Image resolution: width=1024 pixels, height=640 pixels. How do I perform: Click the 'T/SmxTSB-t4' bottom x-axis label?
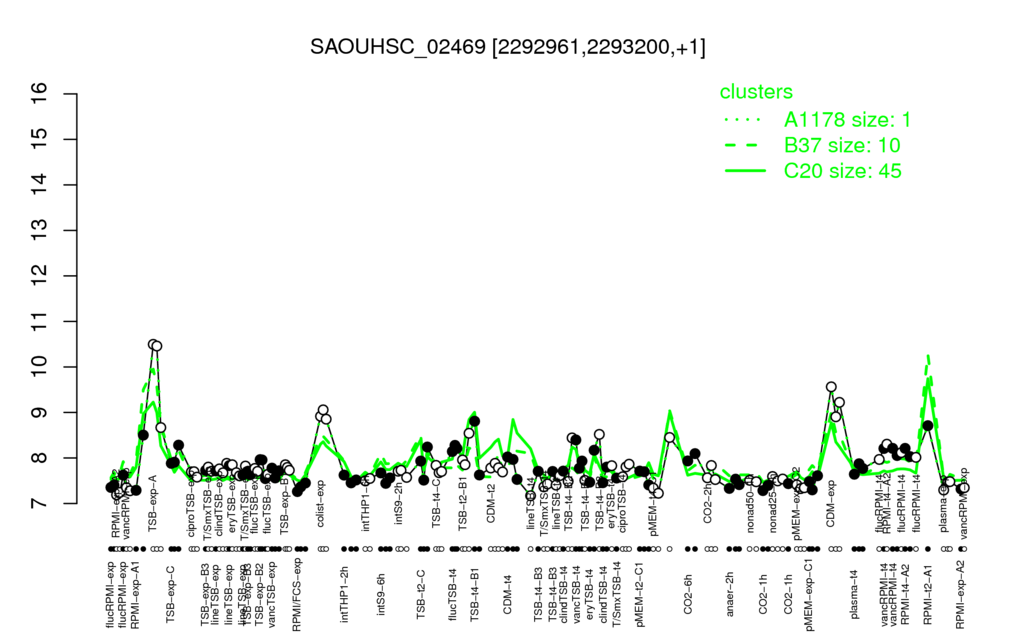point(616,594)
